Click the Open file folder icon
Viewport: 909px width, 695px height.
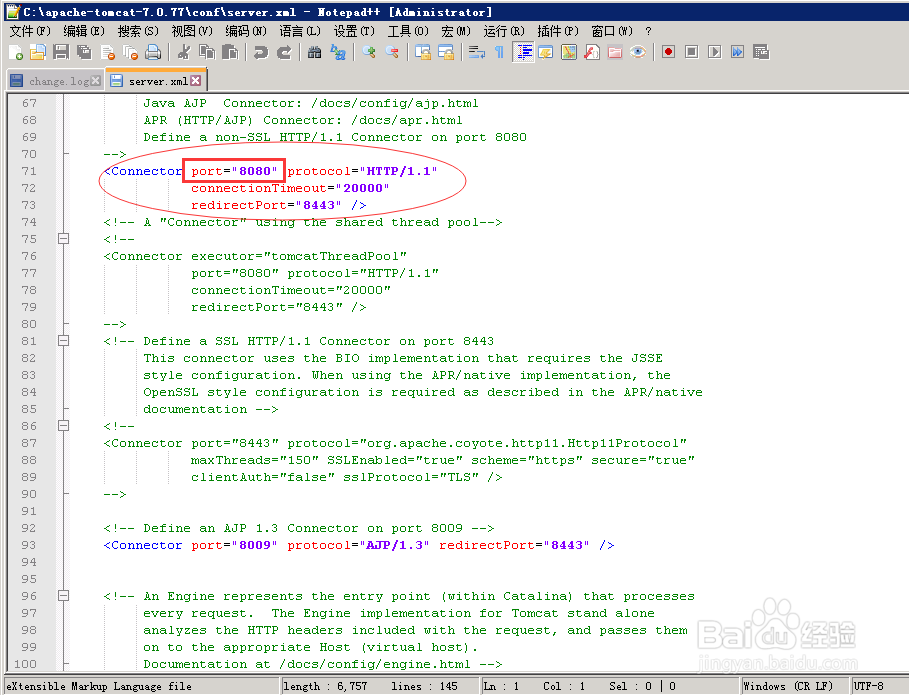38,52
